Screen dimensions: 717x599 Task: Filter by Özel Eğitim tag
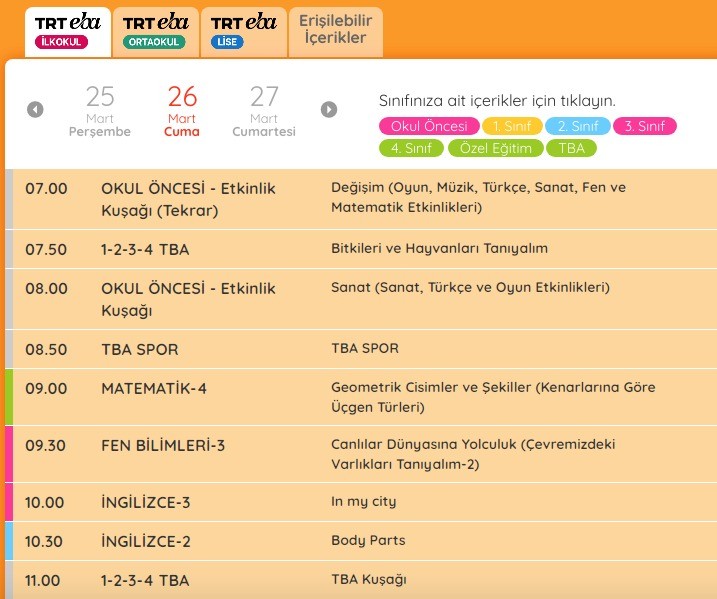[496, 148]
